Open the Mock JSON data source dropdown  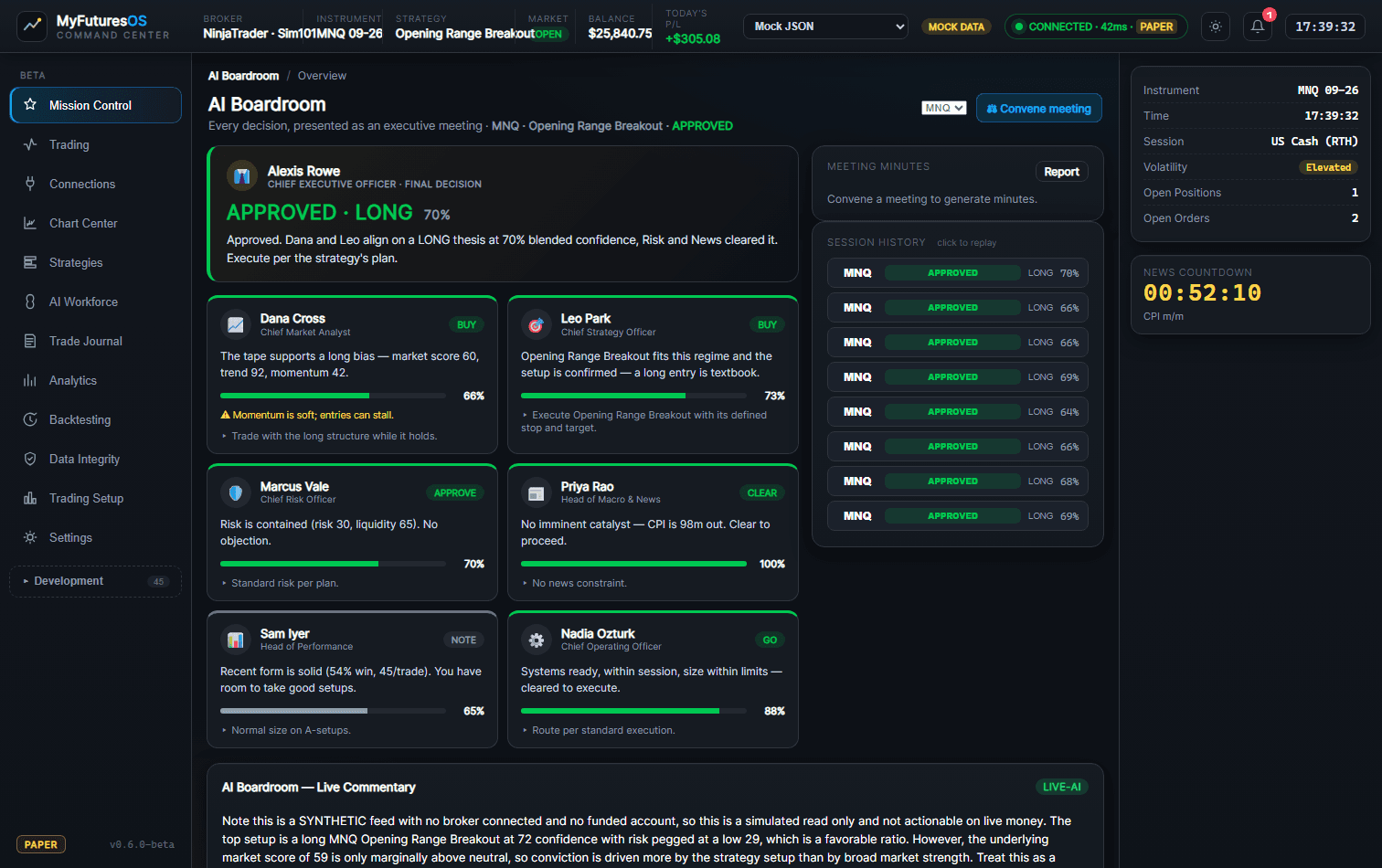point(825,26)
